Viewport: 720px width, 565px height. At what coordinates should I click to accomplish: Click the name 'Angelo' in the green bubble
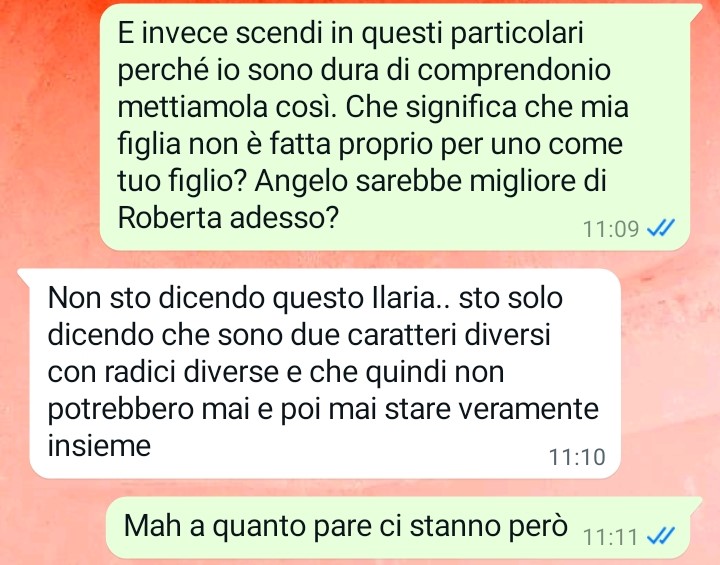point(301,182)
